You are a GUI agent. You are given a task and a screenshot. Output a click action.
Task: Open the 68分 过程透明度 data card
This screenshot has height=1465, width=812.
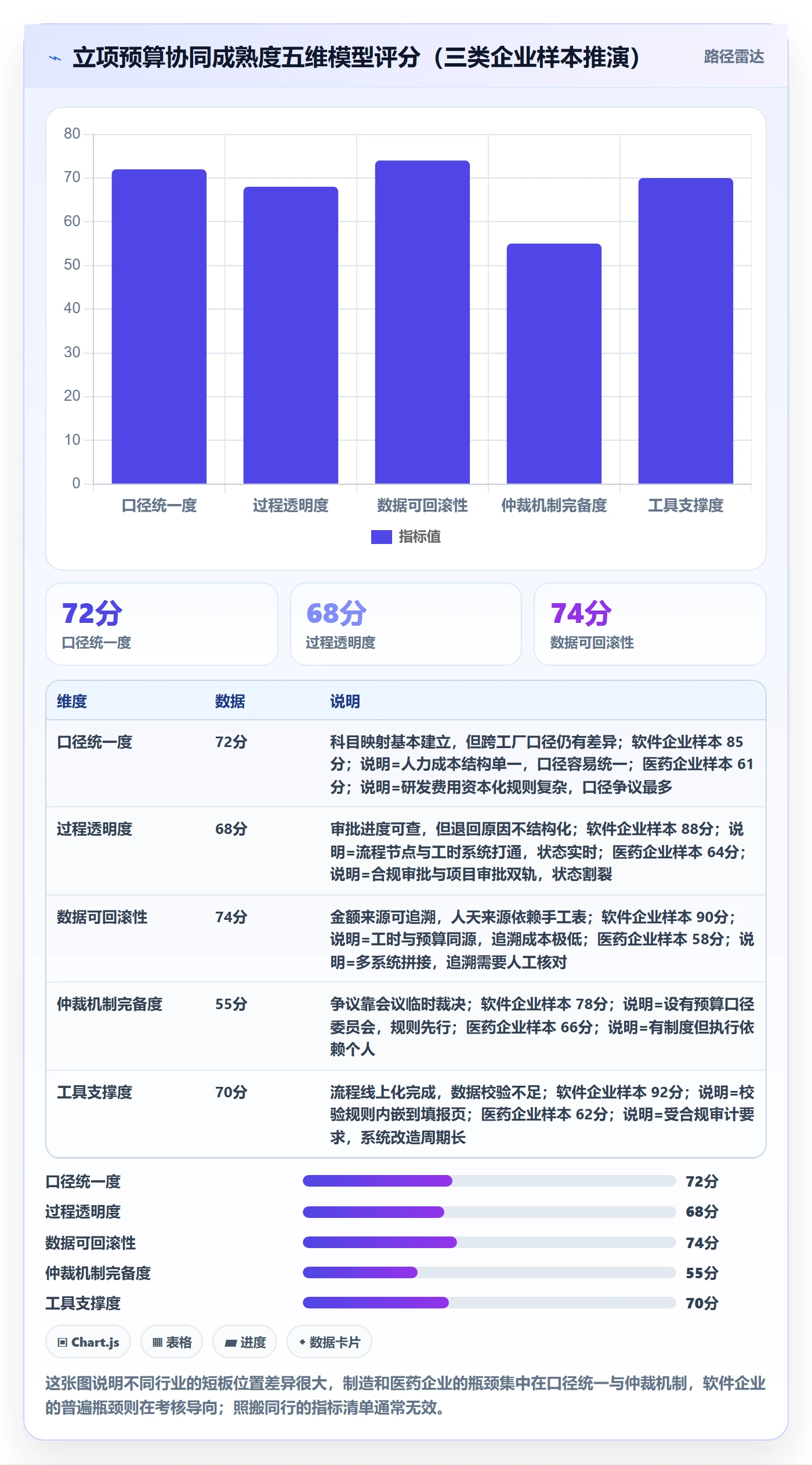pos(406,624)
